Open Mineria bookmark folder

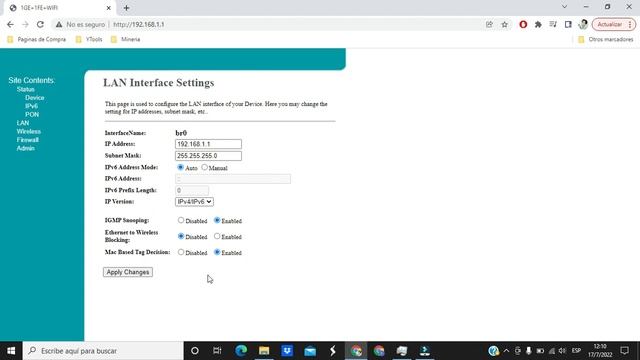pos(125,40)
